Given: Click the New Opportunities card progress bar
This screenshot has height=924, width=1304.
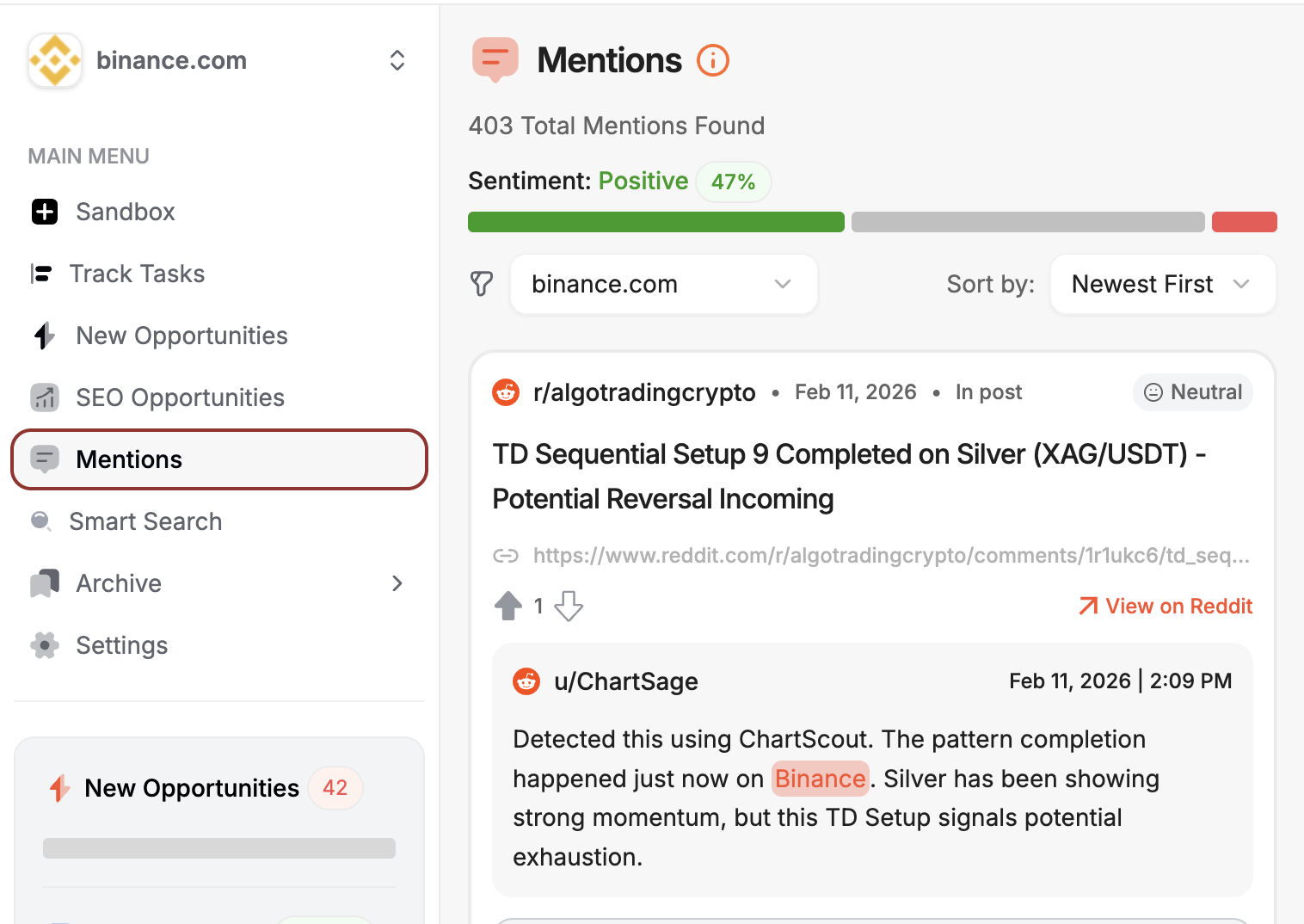Looking at the screenshot, I should (x=219, y=848).
